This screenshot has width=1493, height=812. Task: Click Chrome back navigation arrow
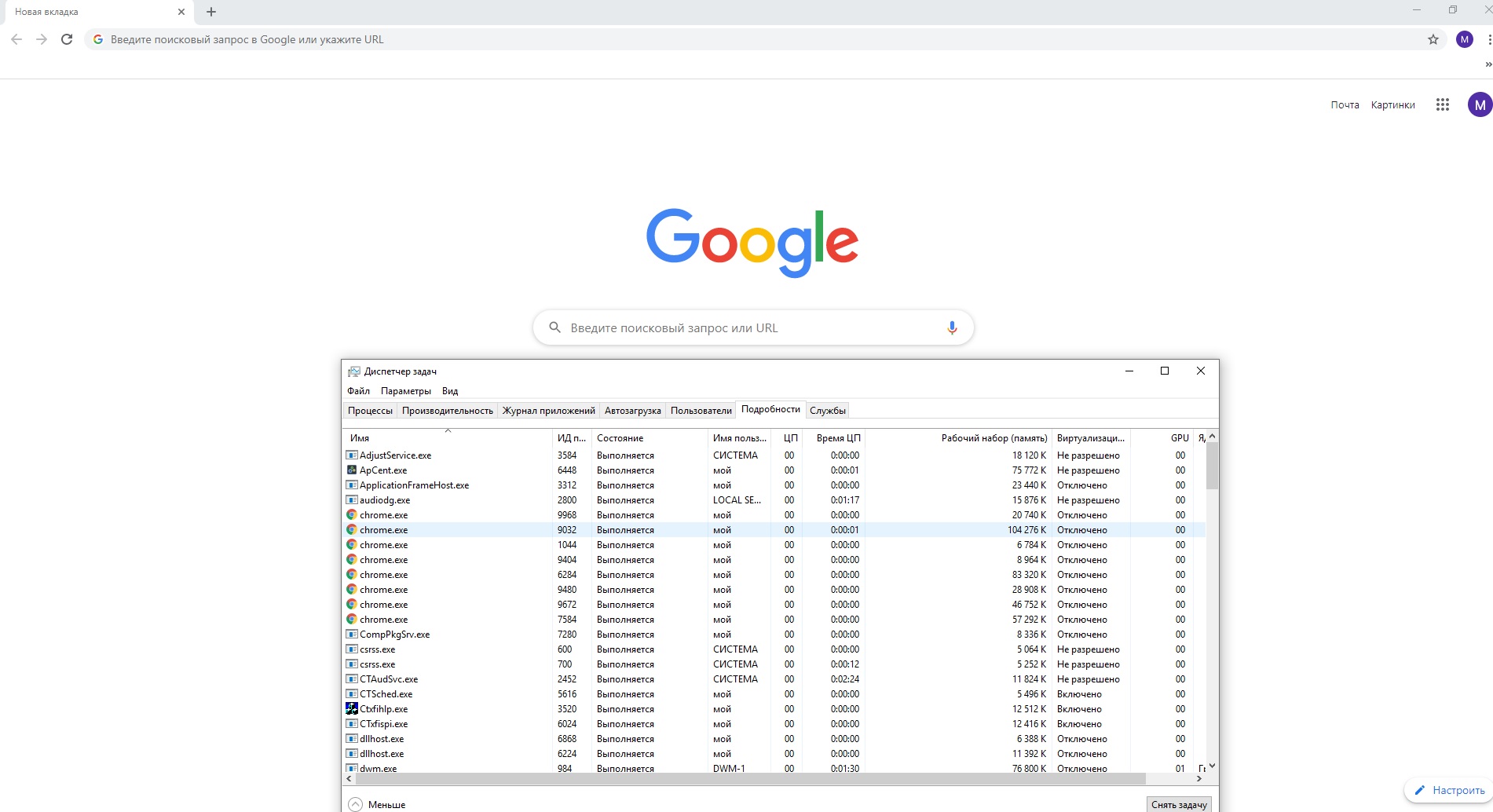coord(16,39)
